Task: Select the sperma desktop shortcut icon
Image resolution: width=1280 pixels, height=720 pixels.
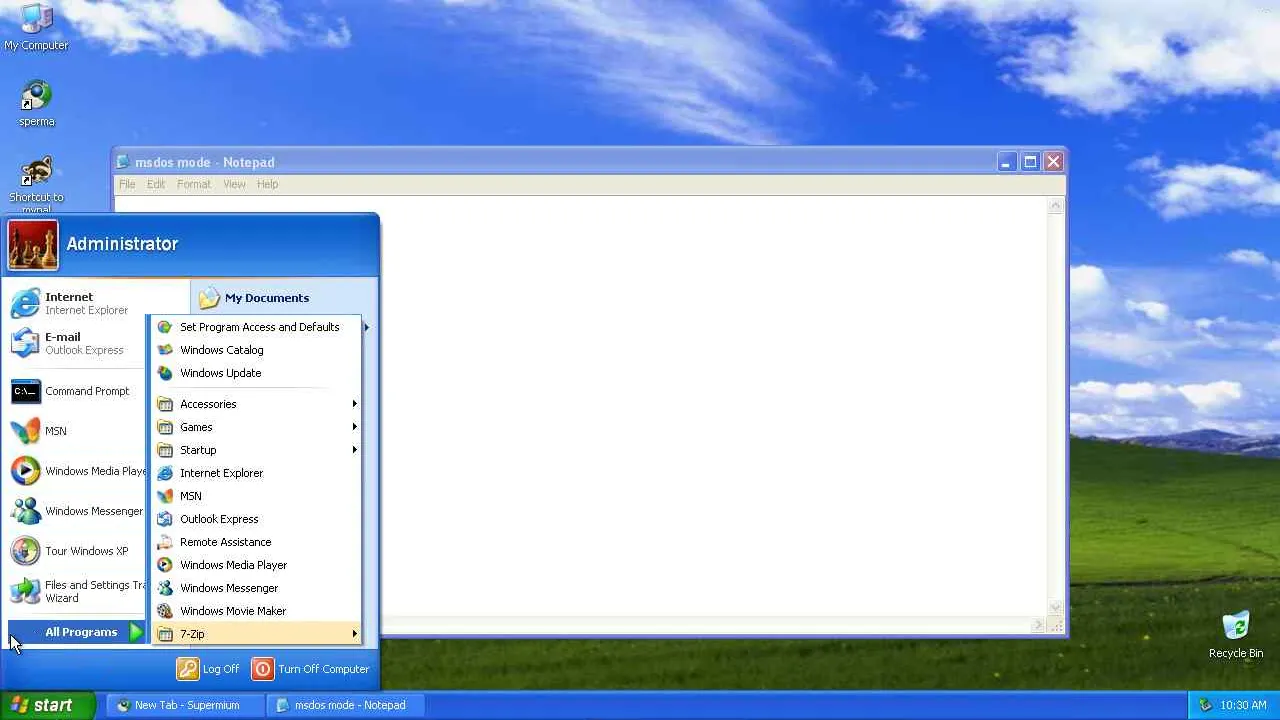Action: [36, 104]
